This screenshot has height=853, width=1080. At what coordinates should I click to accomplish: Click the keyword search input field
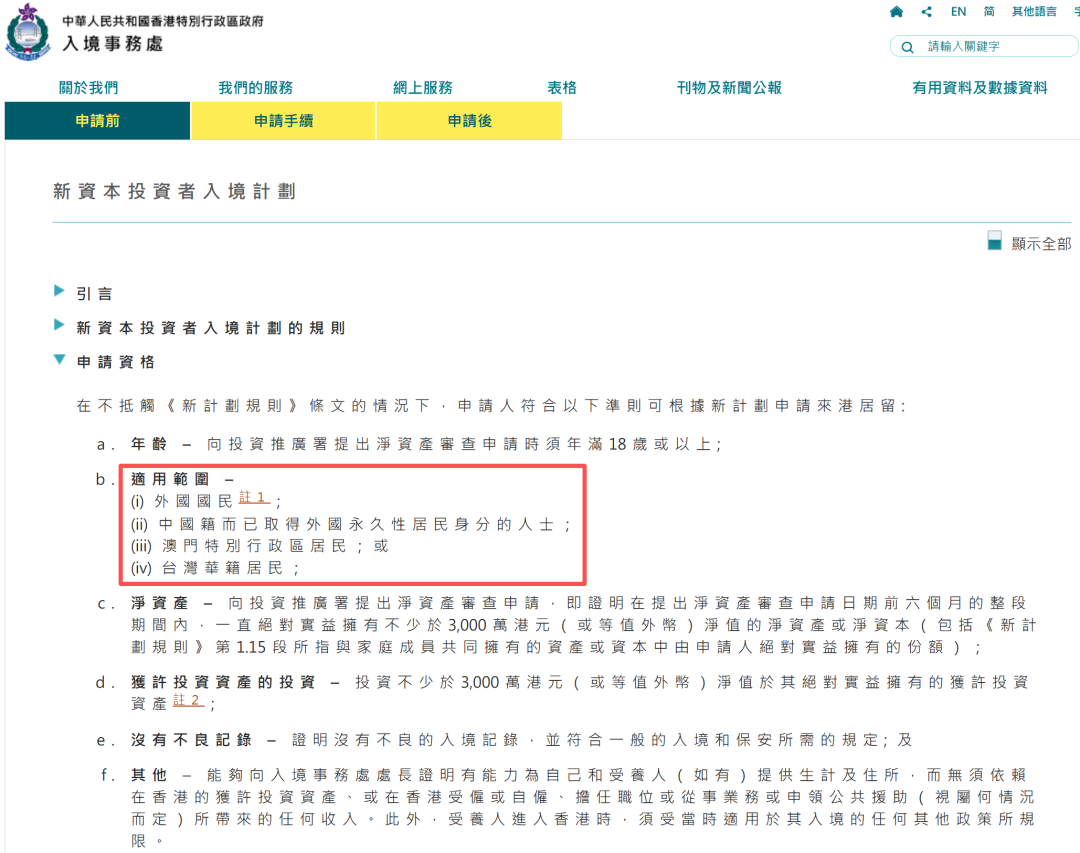click(x=995, y=47)
